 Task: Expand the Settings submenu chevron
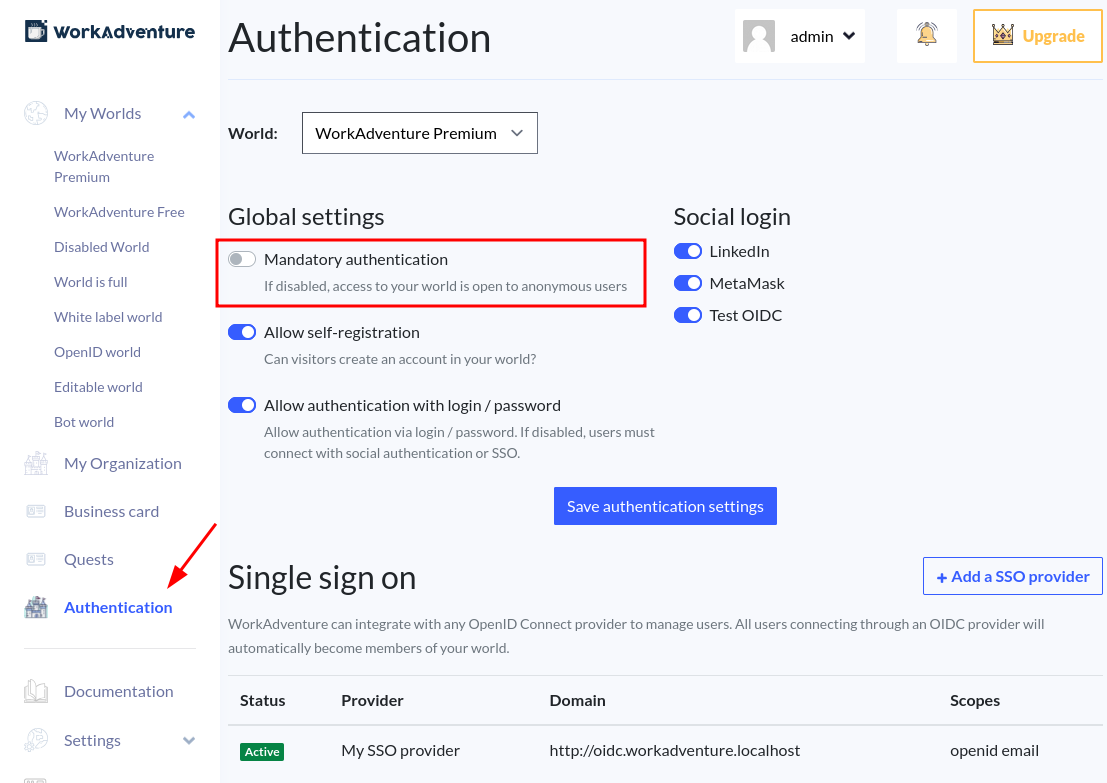pyautogui.click(x=189, y=740)
